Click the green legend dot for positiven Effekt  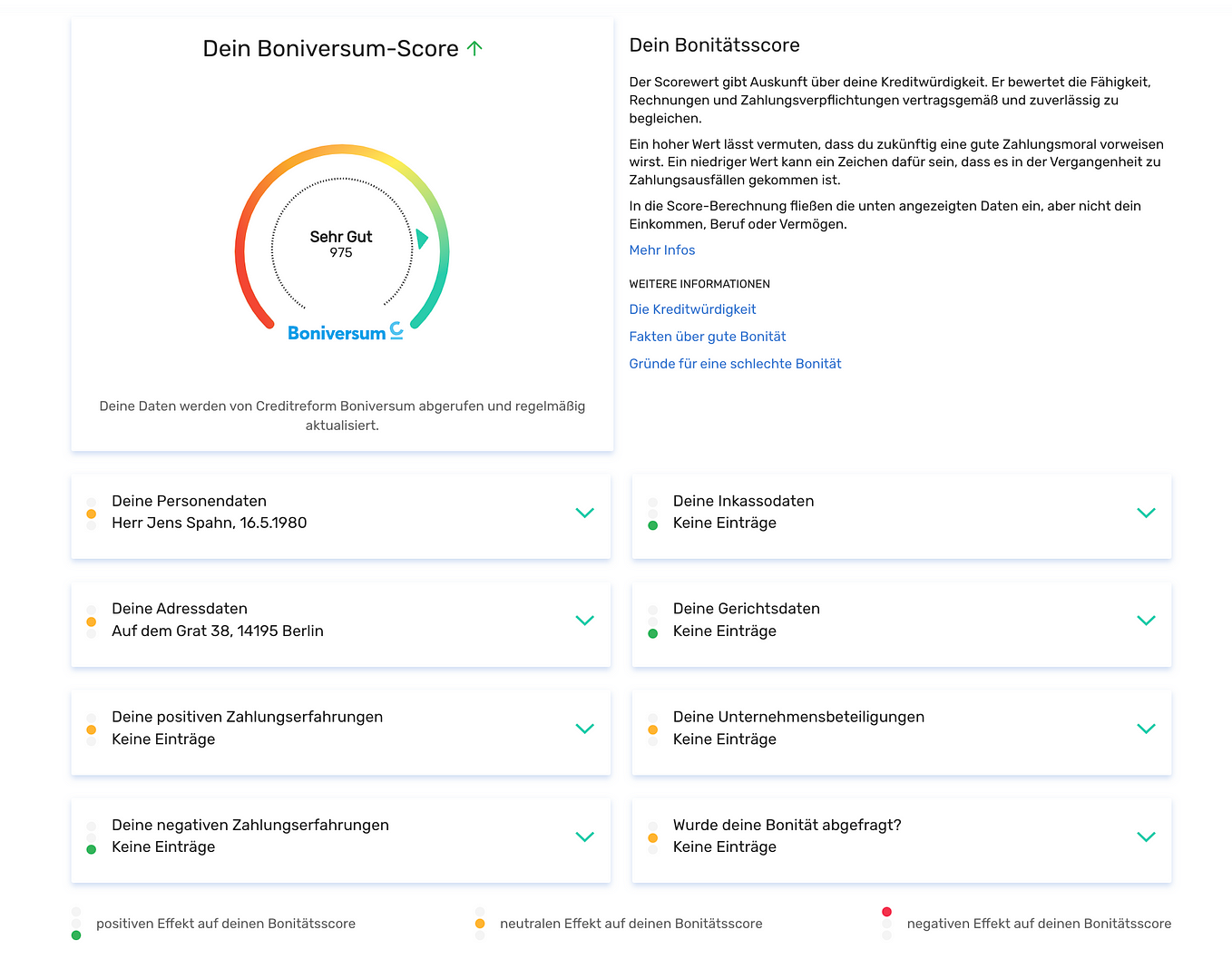tap(76, 935)
